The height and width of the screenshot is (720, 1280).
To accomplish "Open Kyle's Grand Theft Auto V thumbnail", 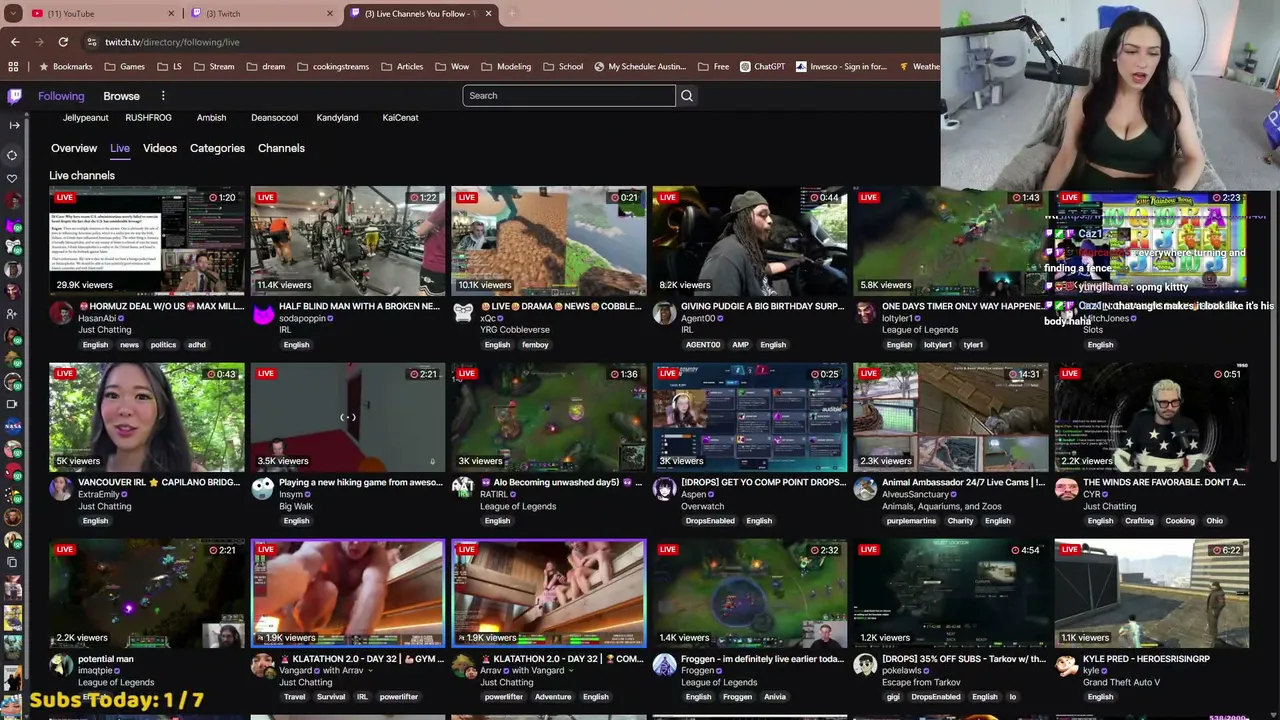I will click(1151, 594).
